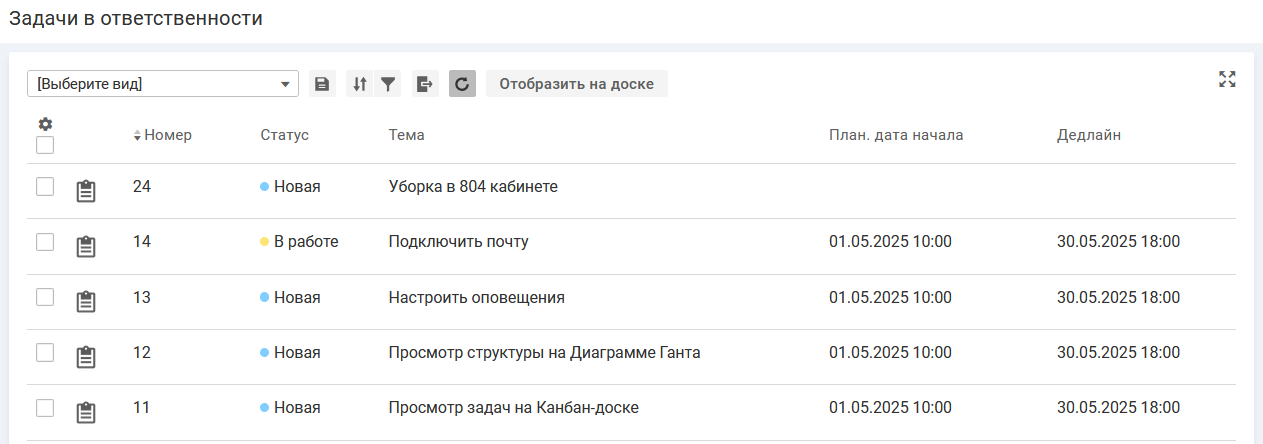Open the filter funnel icon
Image resolution: width=1263 pixels, height=444 pixels.
388,84
